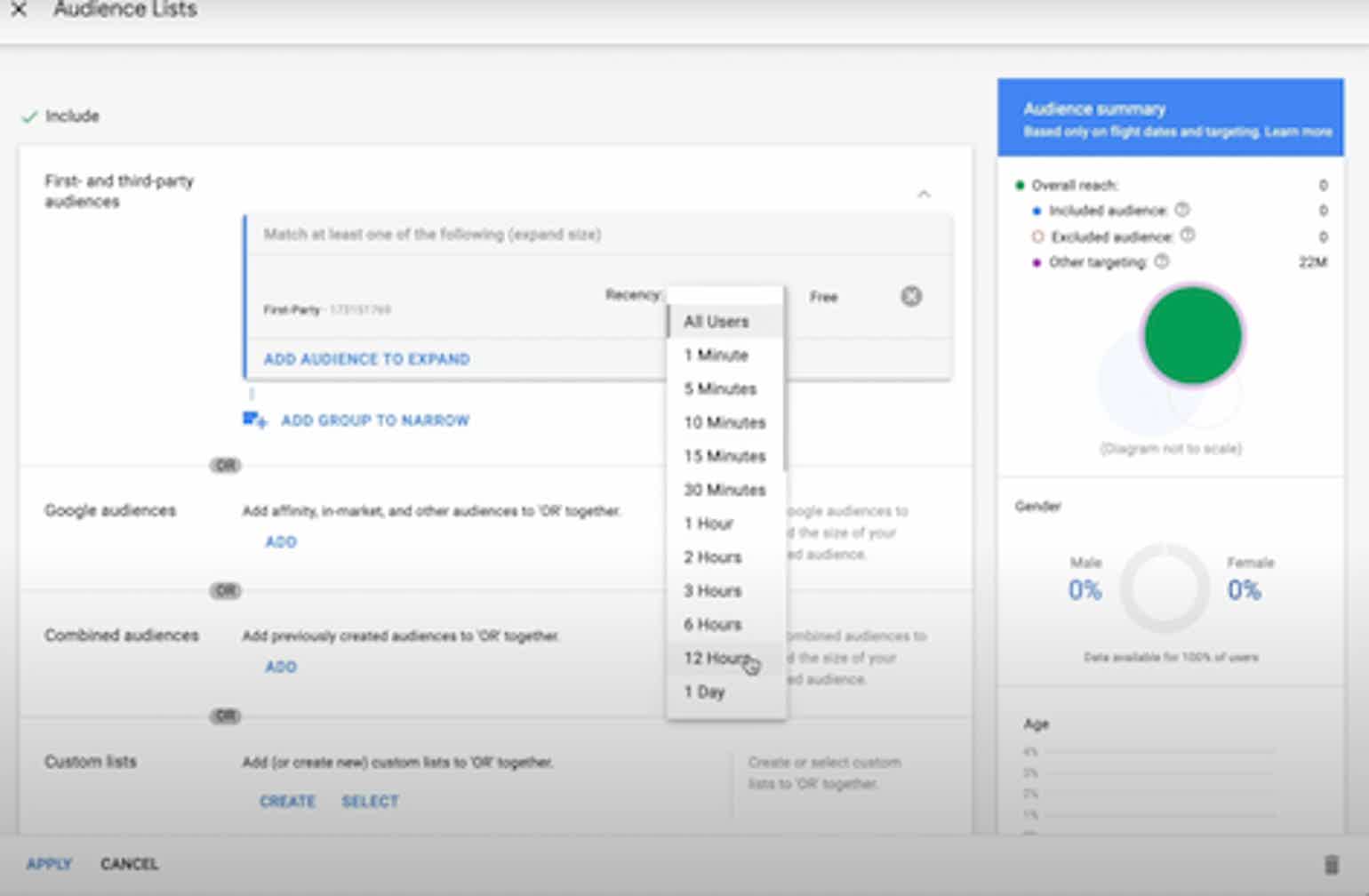Click APPLY to save audience settings
The width and height of the screenshot is (1369, 896).
pos(49,863)
